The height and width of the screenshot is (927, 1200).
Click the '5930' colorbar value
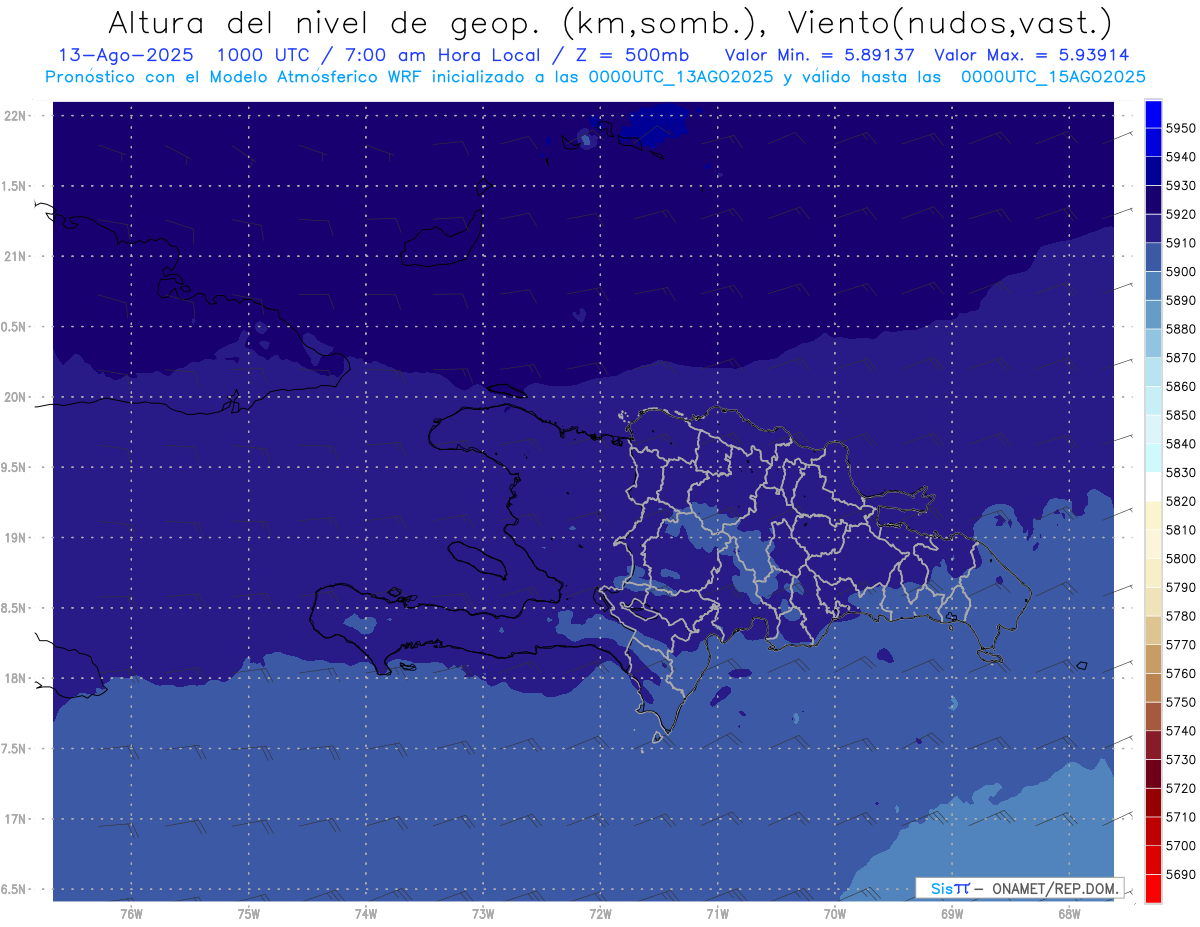click(1181, 186)
